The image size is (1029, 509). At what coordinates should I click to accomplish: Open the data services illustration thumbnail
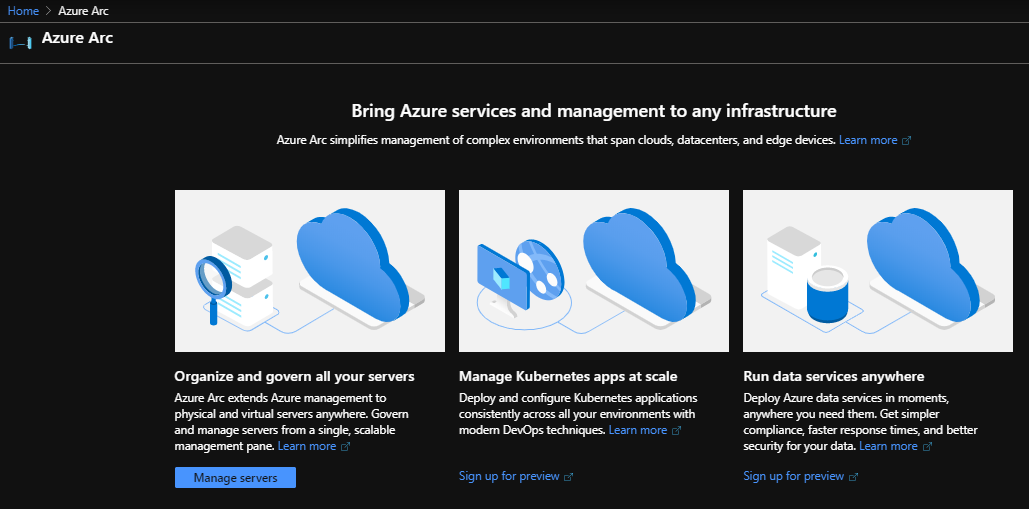(x=878, y=271)
